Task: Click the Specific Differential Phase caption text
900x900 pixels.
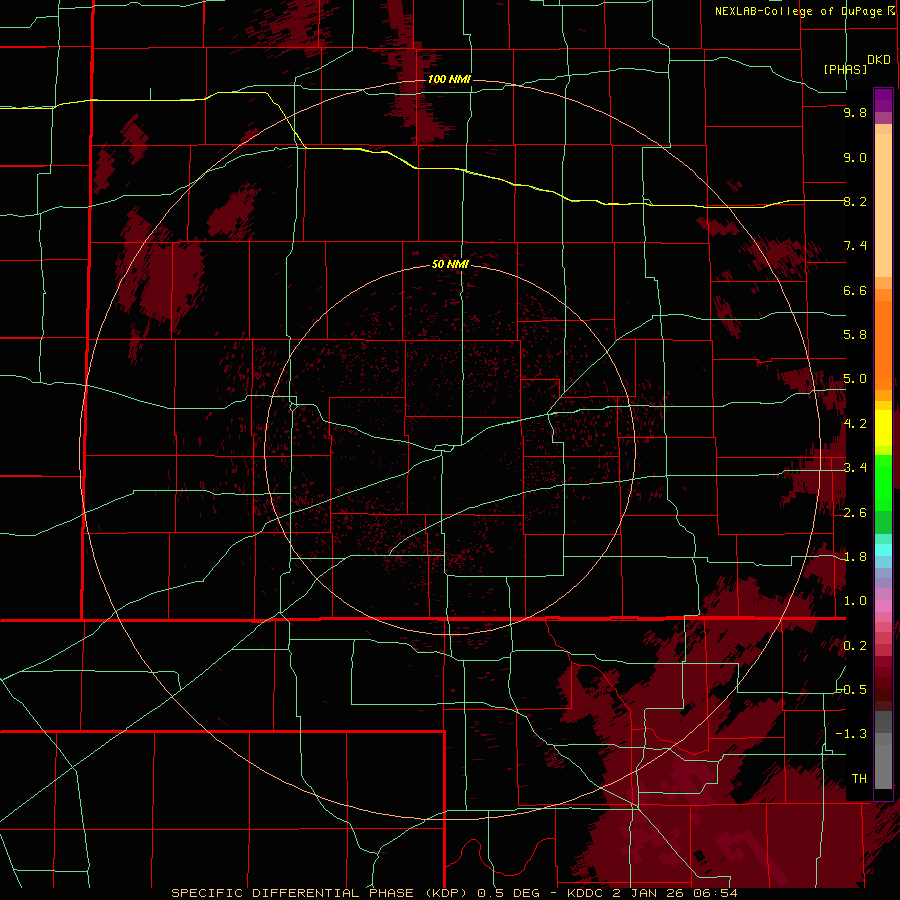Action: pos(455,893)
